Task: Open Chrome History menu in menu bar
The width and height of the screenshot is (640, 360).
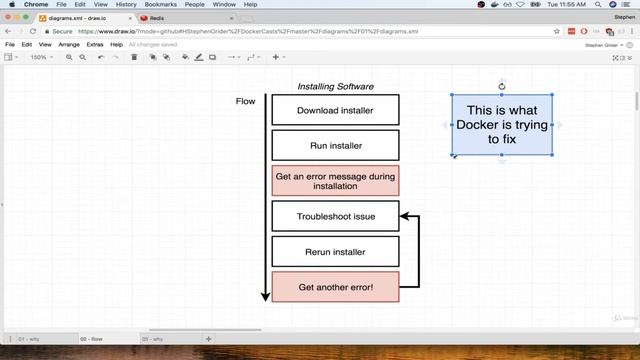Action: [126, 4]
